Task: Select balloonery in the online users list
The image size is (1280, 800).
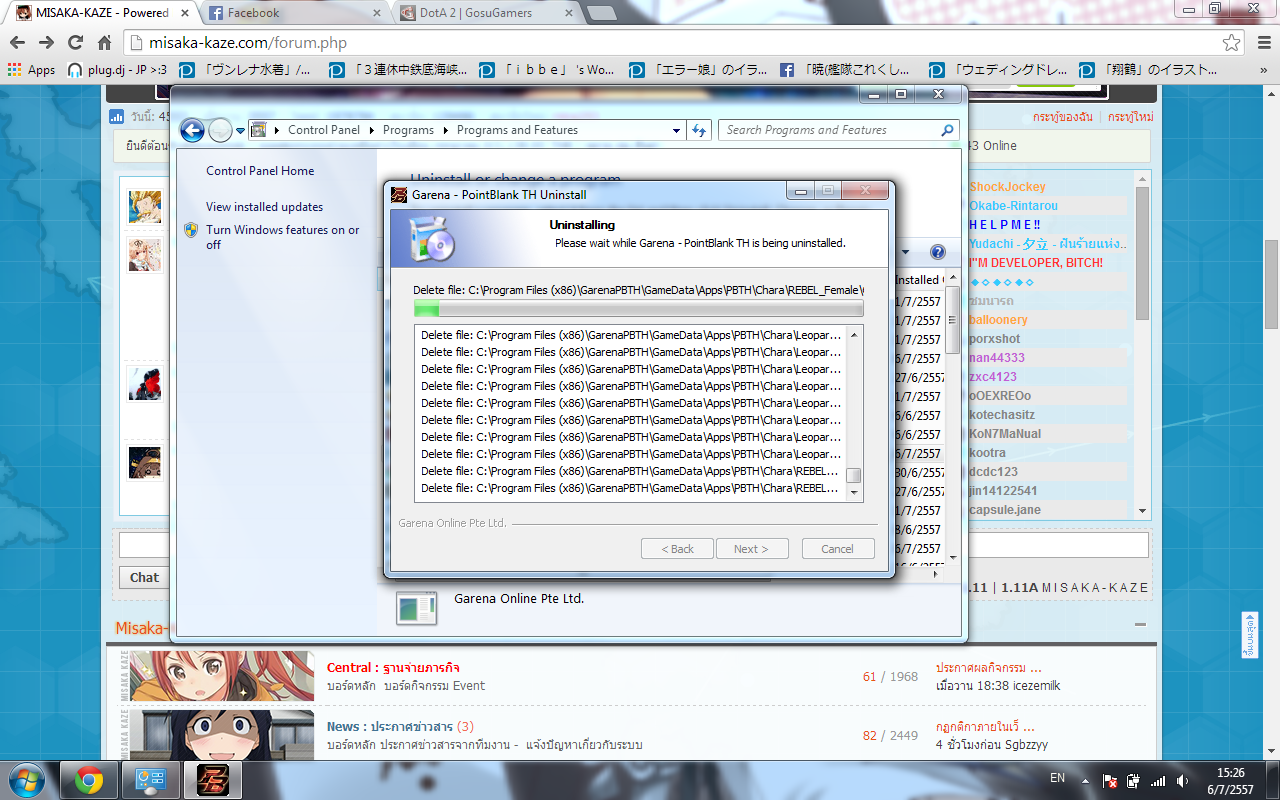Action: coord(998,320)
